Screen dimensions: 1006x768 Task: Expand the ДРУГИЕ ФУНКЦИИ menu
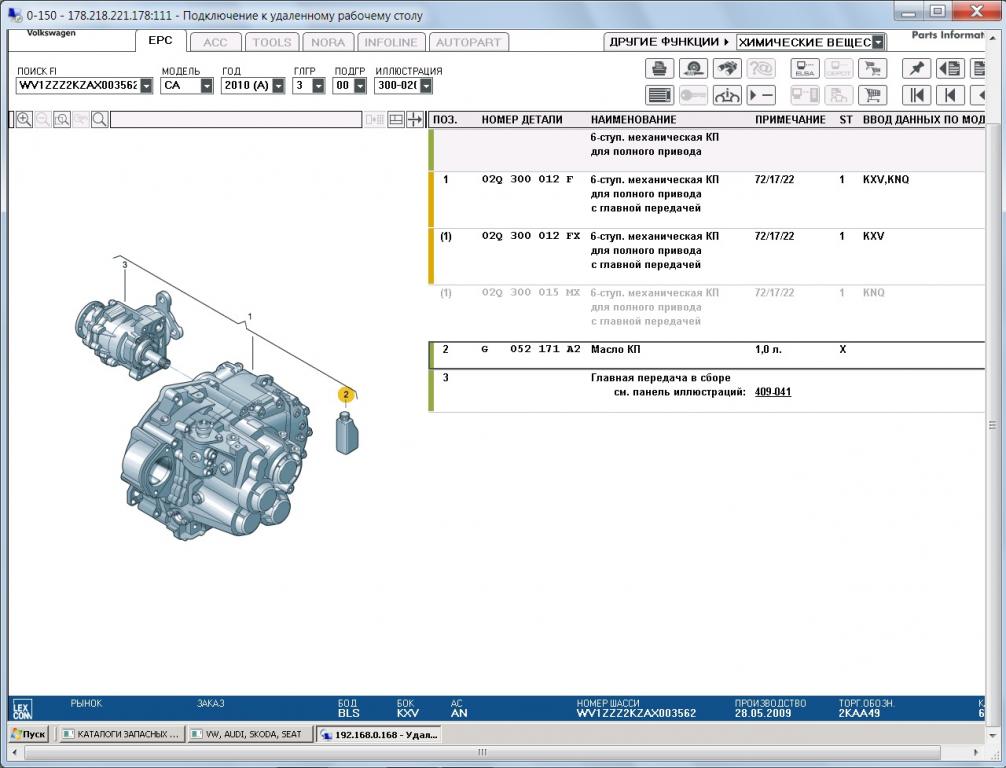point(669,42)
